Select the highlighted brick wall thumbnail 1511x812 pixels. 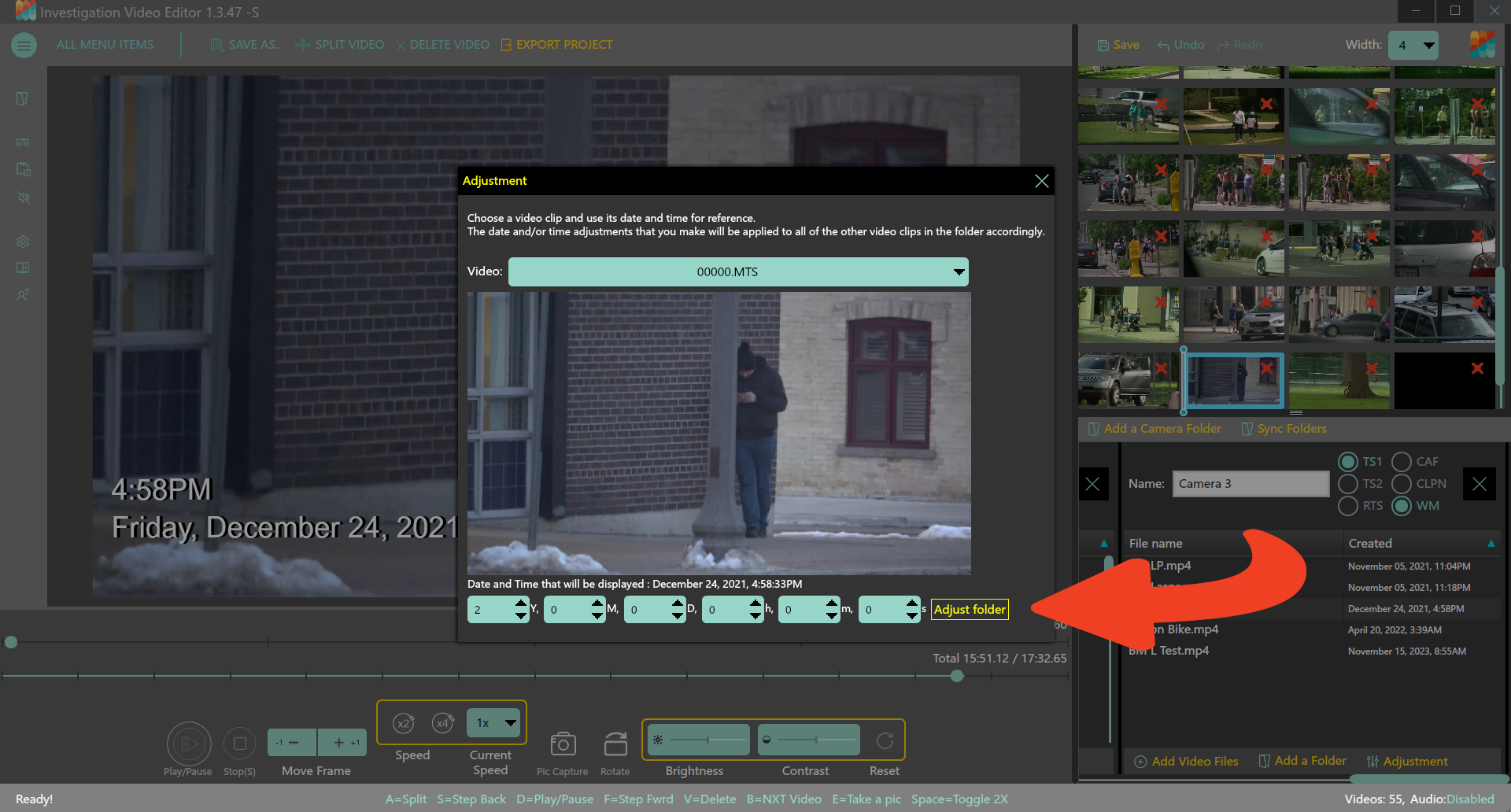(1234, 380)
